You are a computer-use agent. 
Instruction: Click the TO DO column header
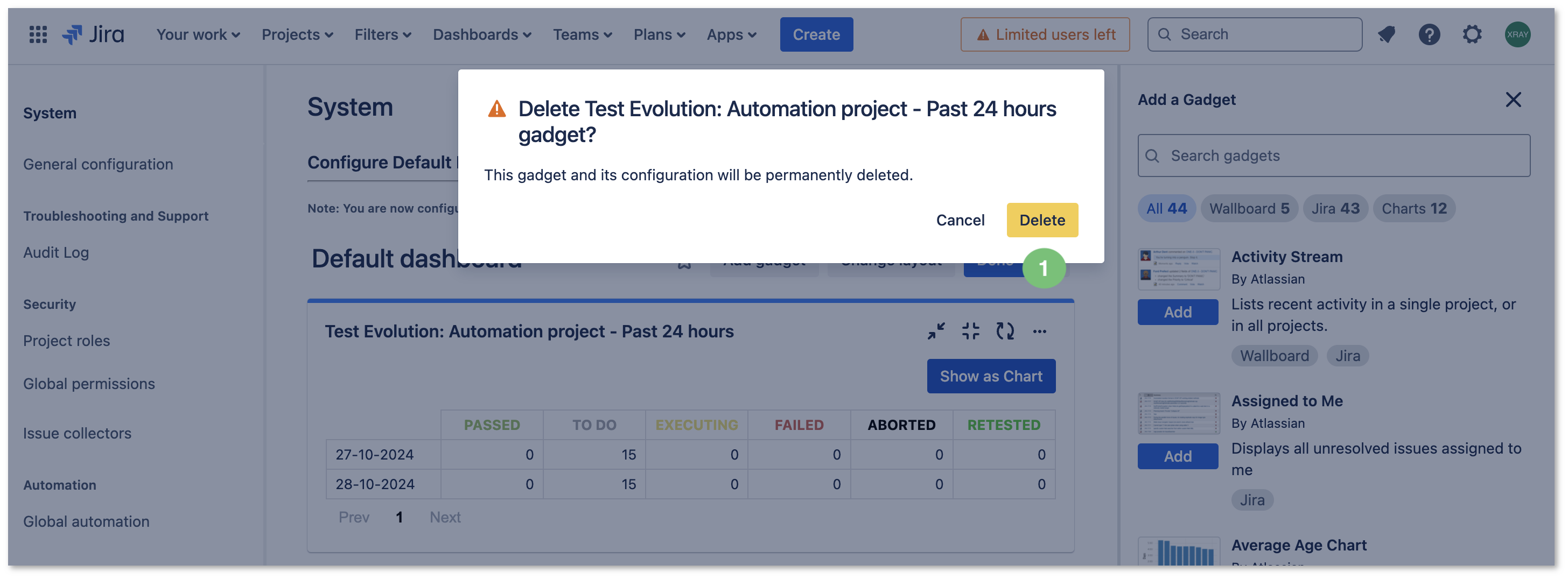[594, 425]
